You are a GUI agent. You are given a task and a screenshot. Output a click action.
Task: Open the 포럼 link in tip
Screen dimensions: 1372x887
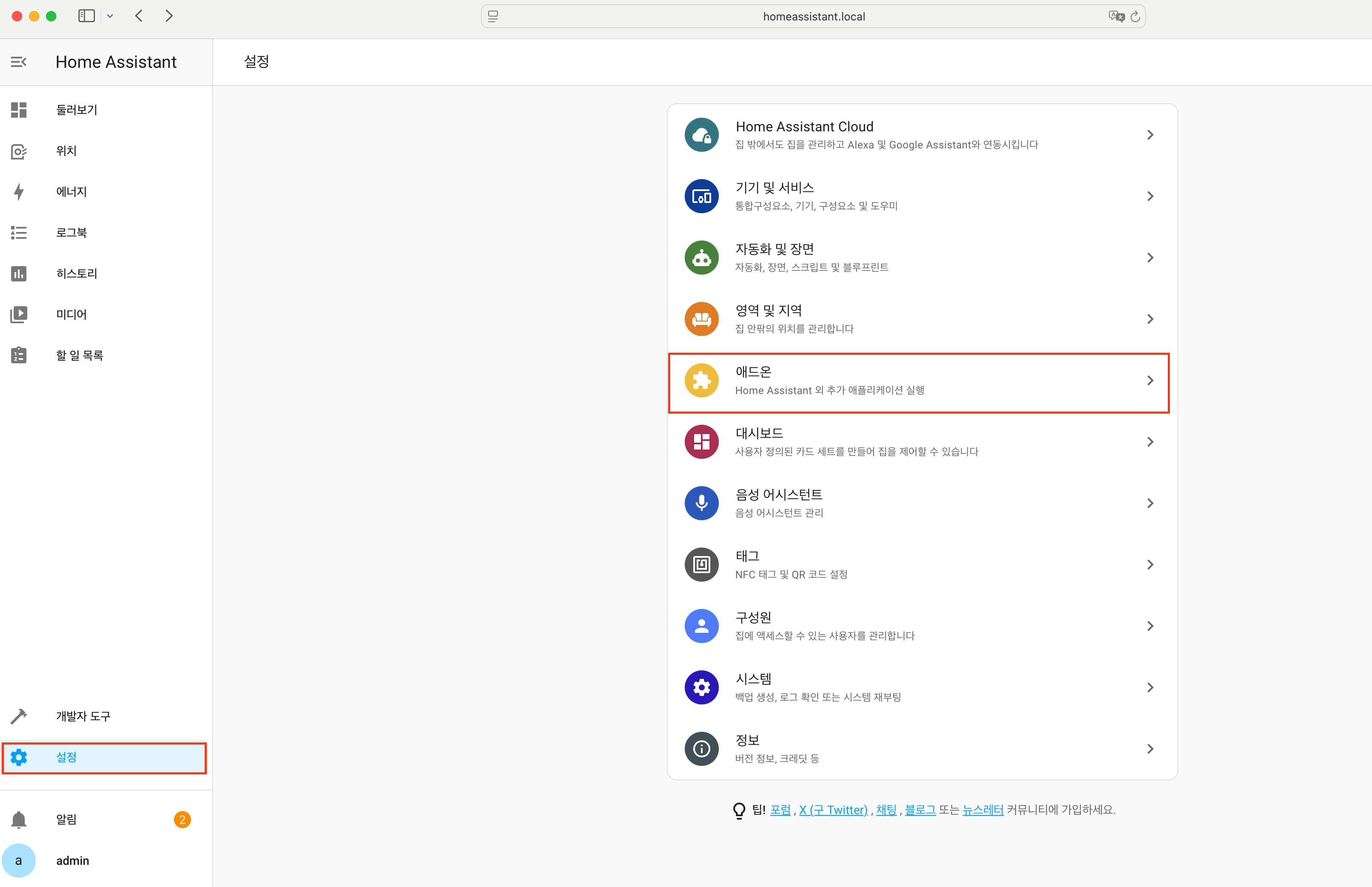780,810
